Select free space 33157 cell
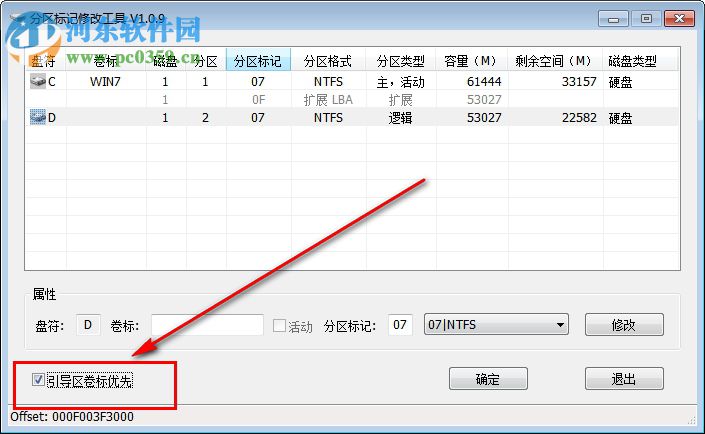This screenshot has height=434, width=705. (579, 81)
